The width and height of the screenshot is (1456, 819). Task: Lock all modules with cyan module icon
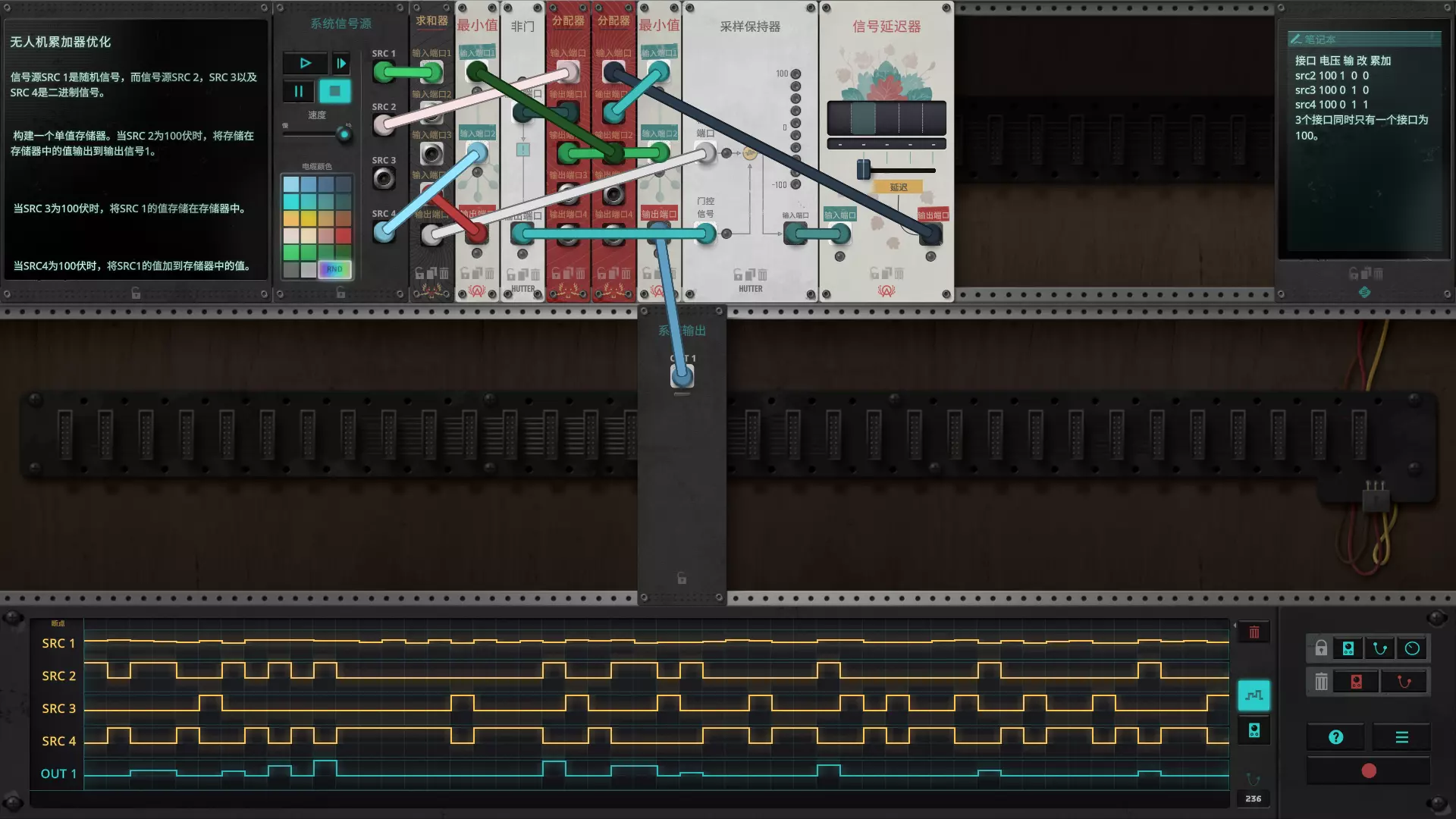click(x=1348, y=648)
